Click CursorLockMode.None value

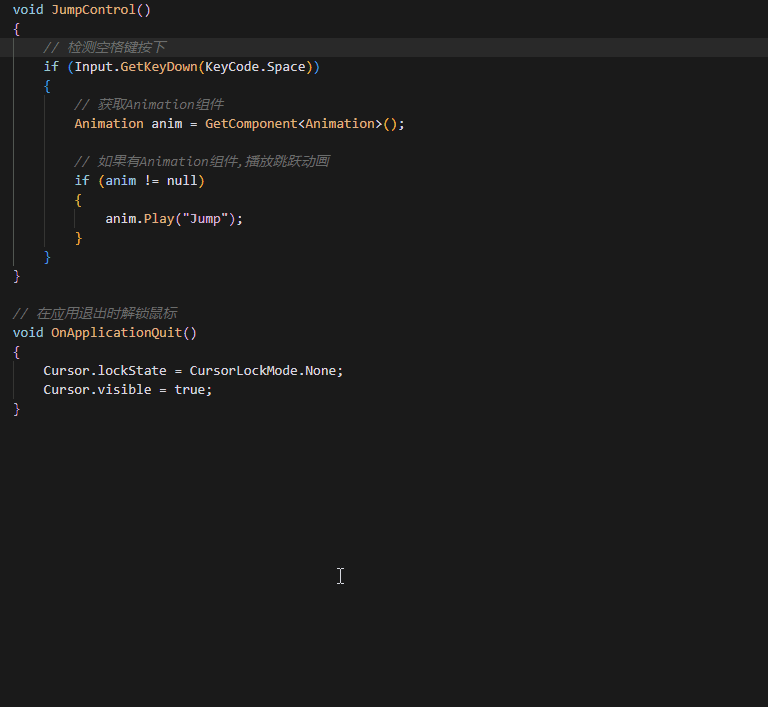click(x=263, y=370)
